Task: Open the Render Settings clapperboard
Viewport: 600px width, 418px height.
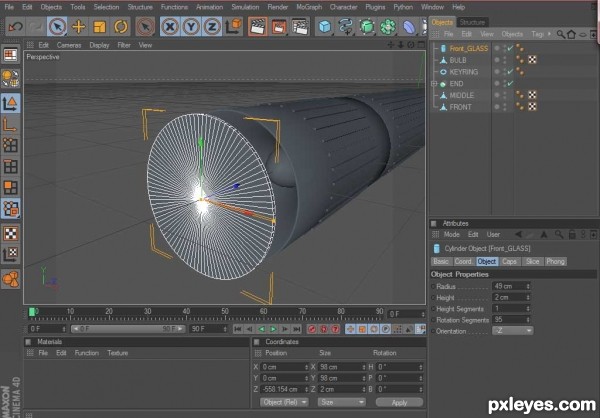Action: (x=300, y=27)
